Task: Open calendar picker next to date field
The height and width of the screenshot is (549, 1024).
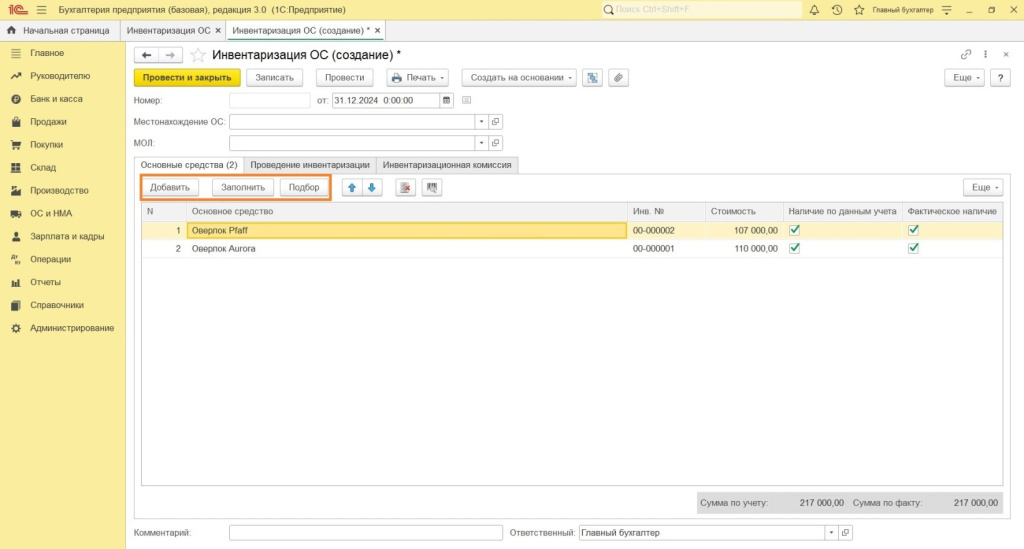Action: [x=447, y=100]
